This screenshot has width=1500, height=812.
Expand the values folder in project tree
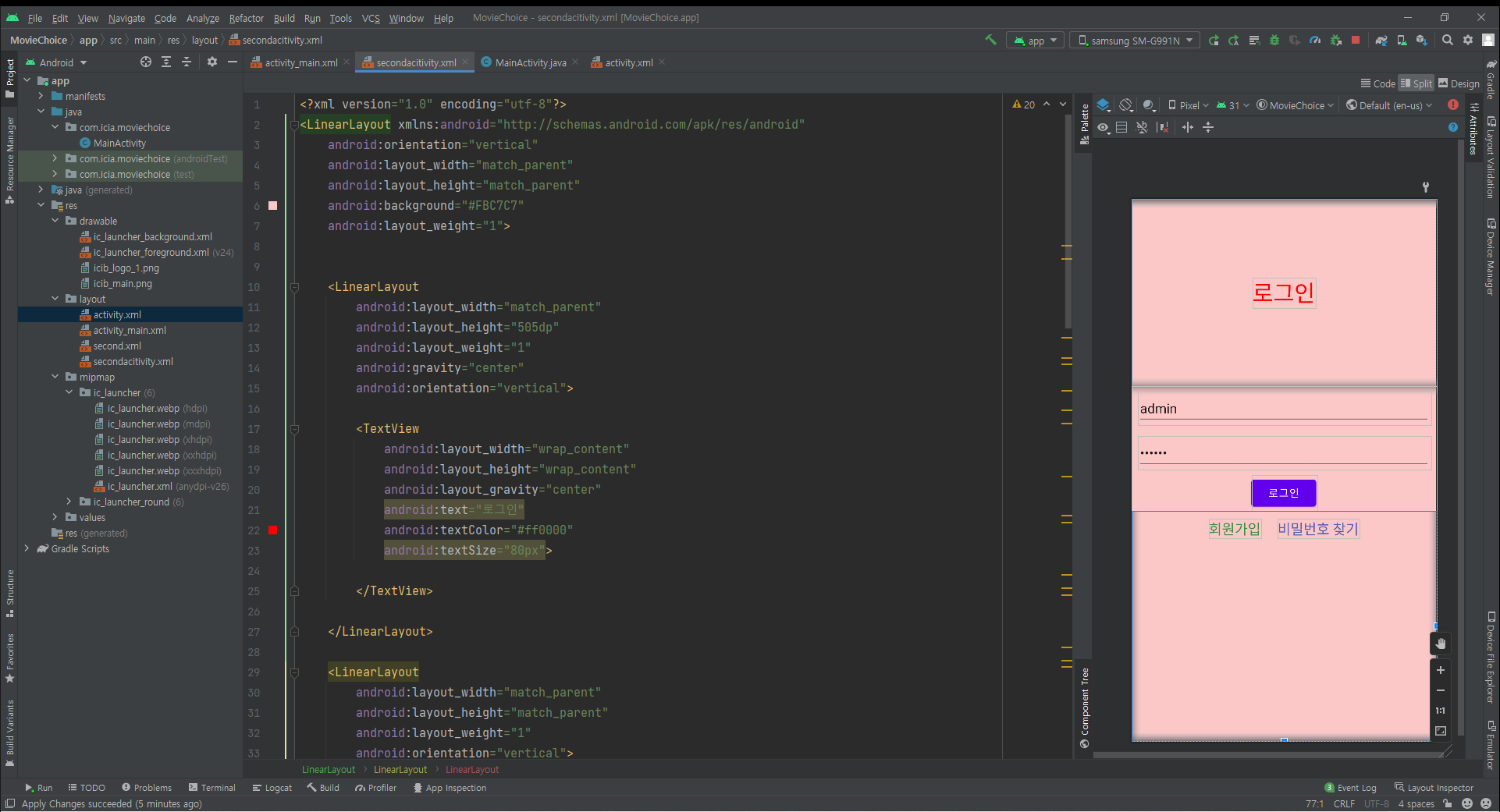55,517
